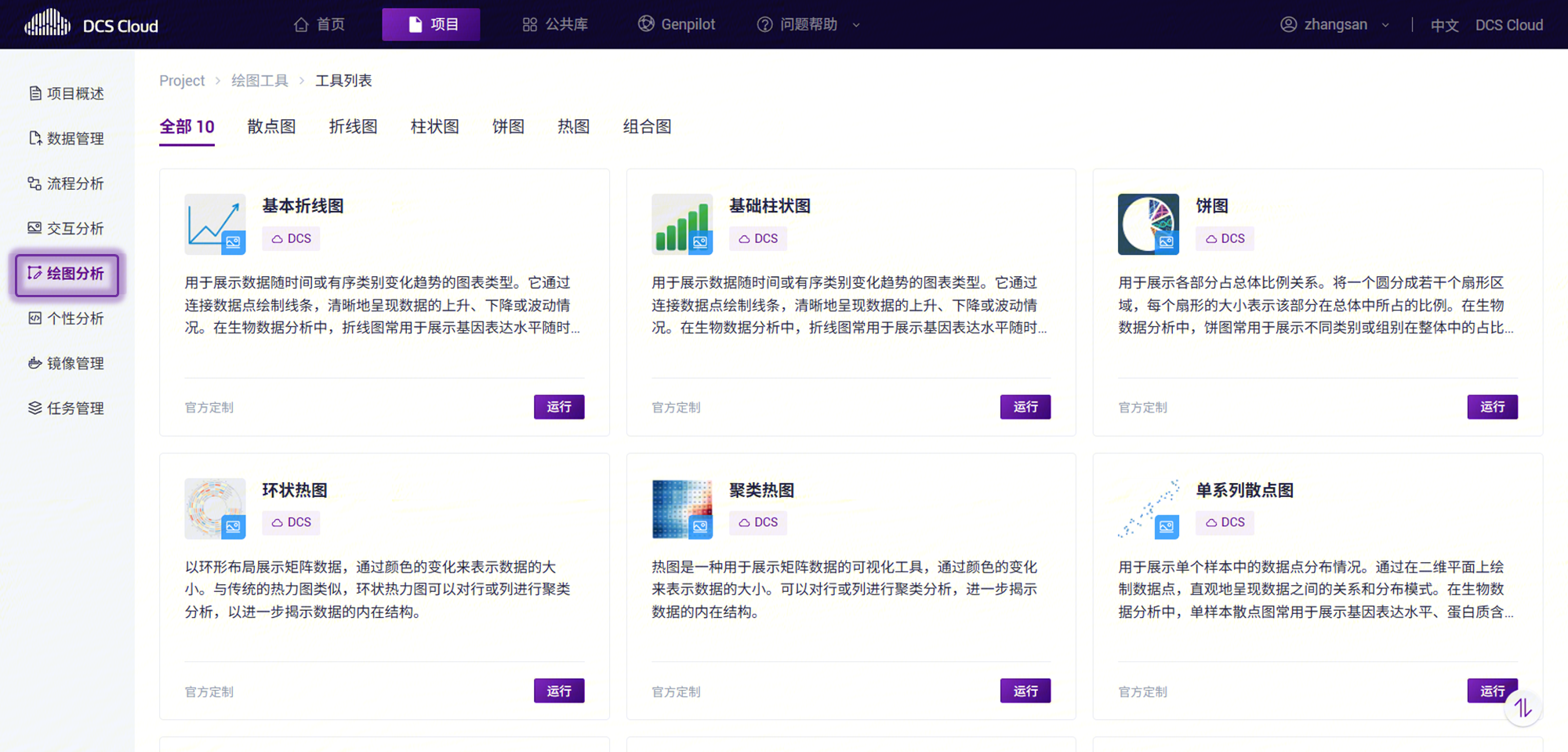Open the 基本折线图 tool title
The image size is (1568, 752).
(303, 206)
